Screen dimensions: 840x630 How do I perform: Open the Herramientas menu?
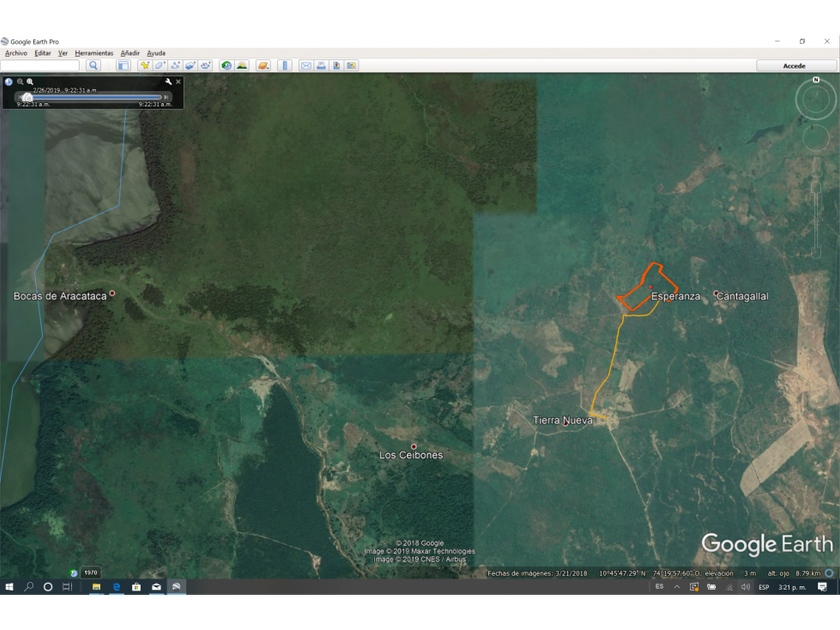coord(94,53)
